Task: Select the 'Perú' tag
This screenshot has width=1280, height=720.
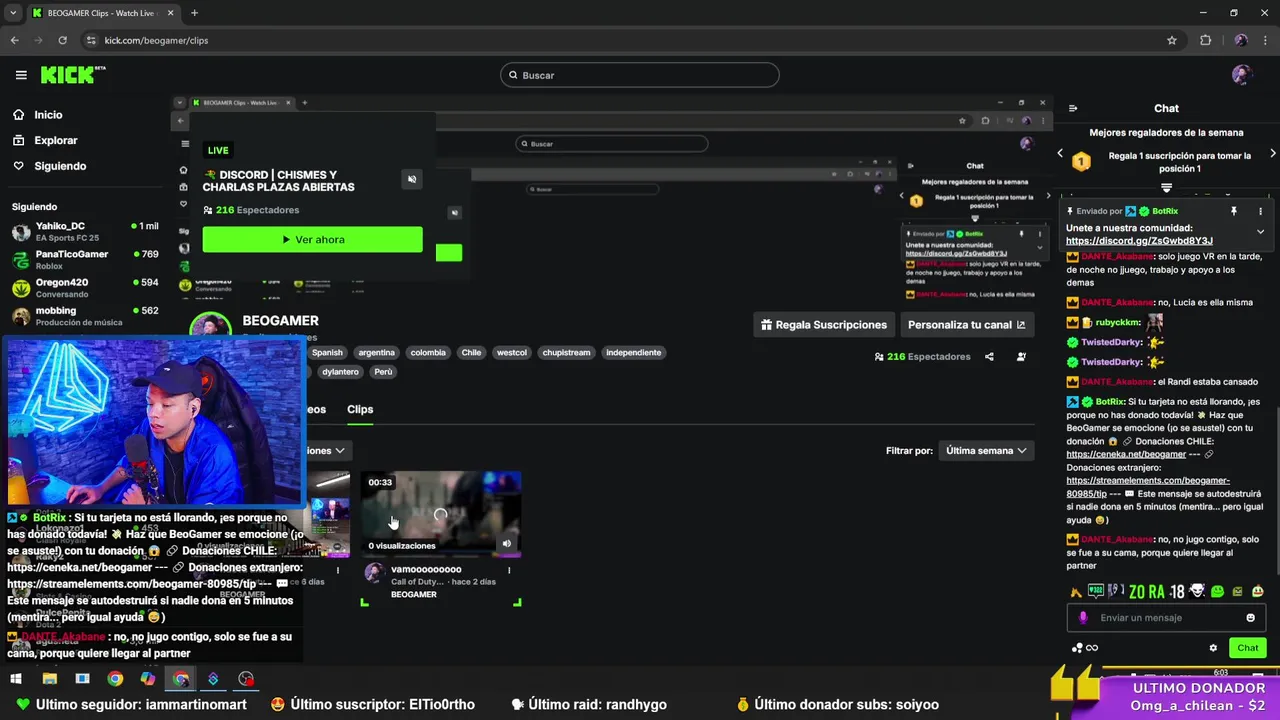Action: pyautogui.click(x=383, y=372)
